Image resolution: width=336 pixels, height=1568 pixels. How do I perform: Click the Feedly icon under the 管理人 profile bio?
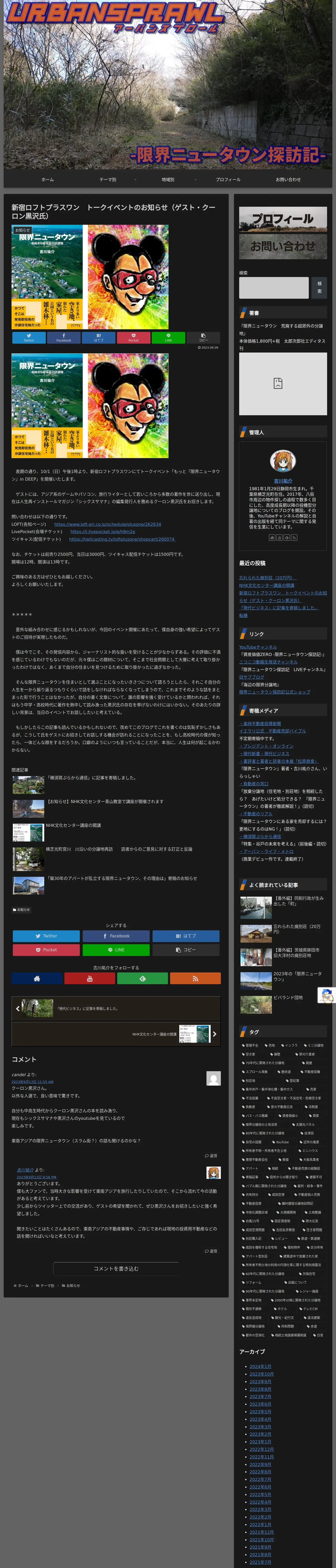click(286, 538)
